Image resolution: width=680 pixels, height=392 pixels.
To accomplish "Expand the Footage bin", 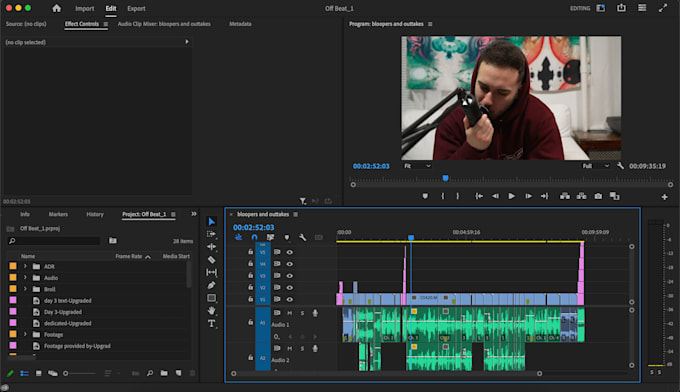I will [25, 334].
